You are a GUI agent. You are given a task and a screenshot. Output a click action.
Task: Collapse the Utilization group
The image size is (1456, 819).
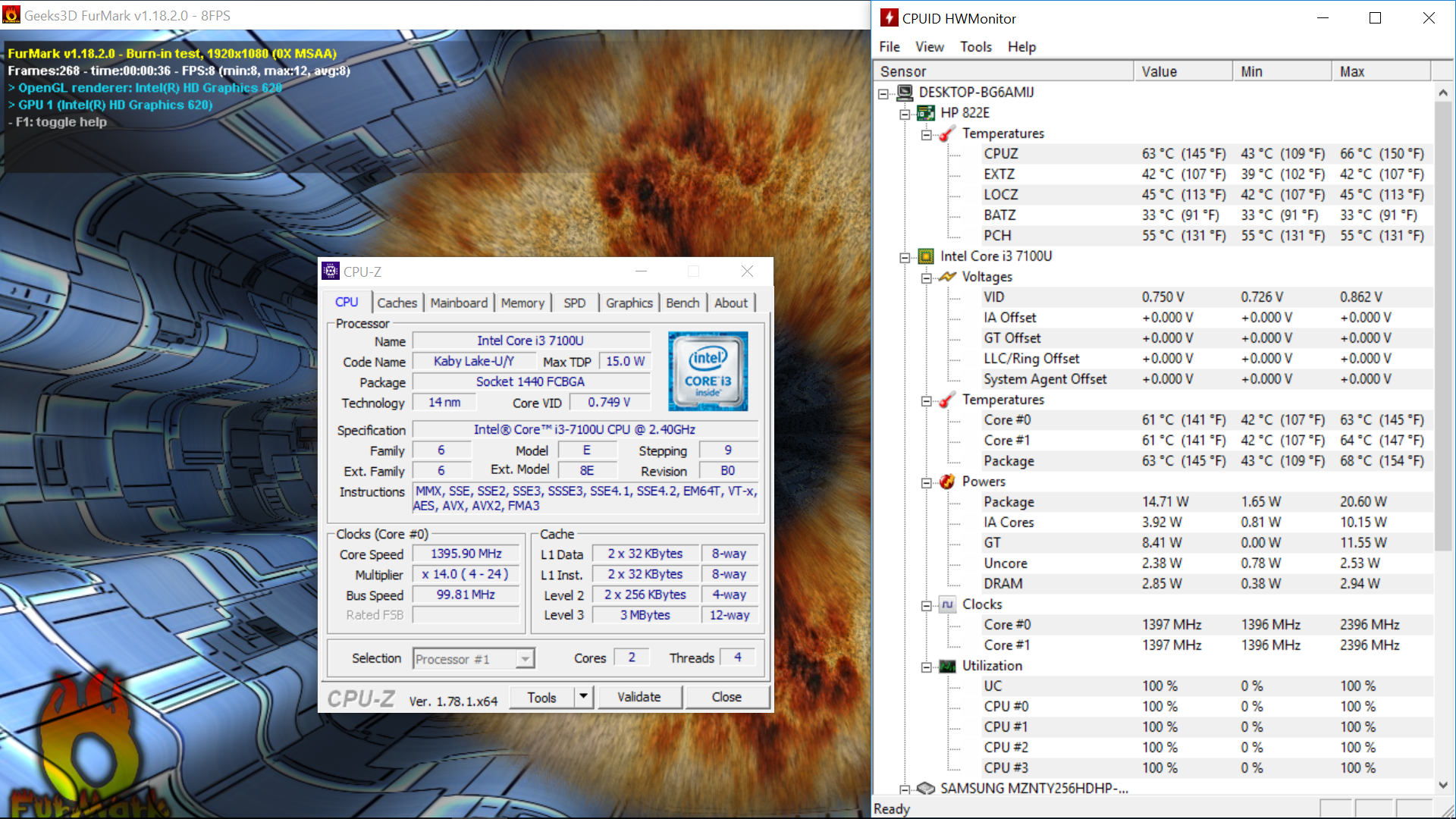pos(926,667)
